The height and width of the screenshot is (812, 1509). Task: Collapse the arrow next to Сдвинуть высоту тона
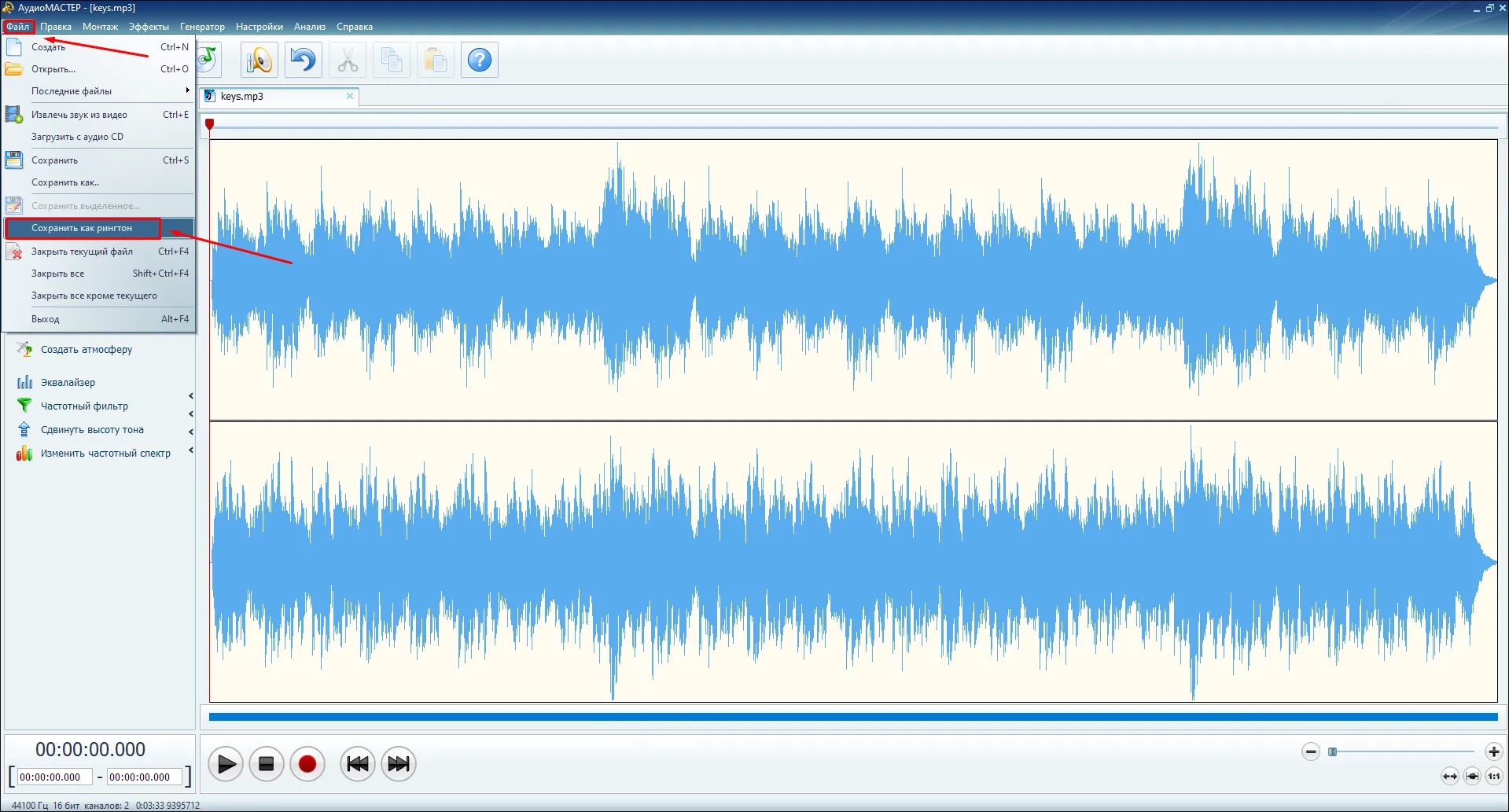coord(190,432)
